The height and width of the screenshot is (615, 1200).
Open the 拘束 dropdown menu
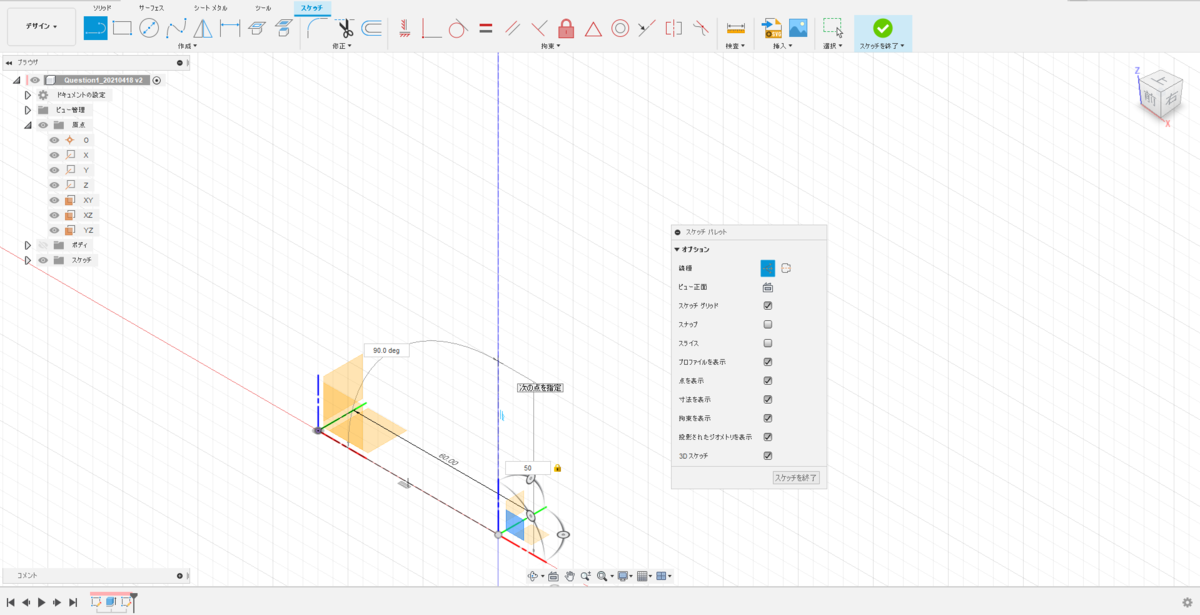(x=550, y=46)
